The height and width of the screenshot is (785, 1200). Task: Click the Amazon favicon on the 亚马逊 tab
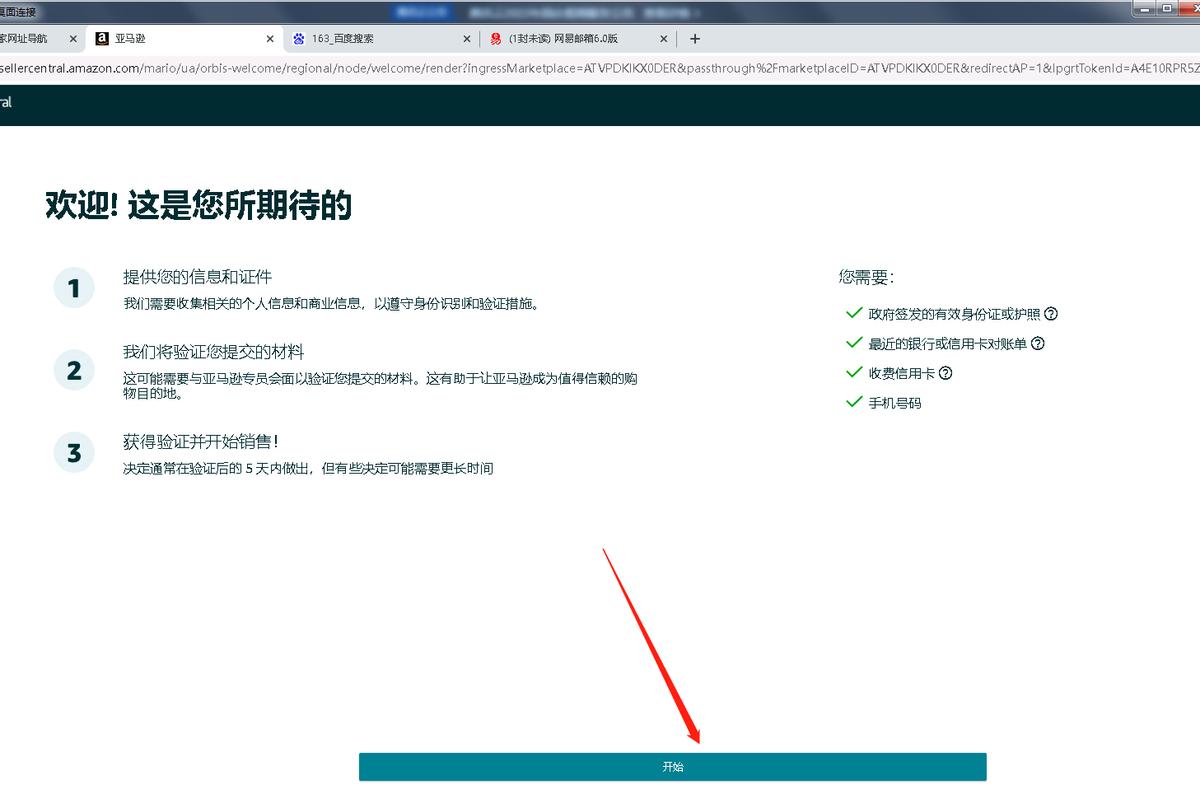tap(103, 38)
